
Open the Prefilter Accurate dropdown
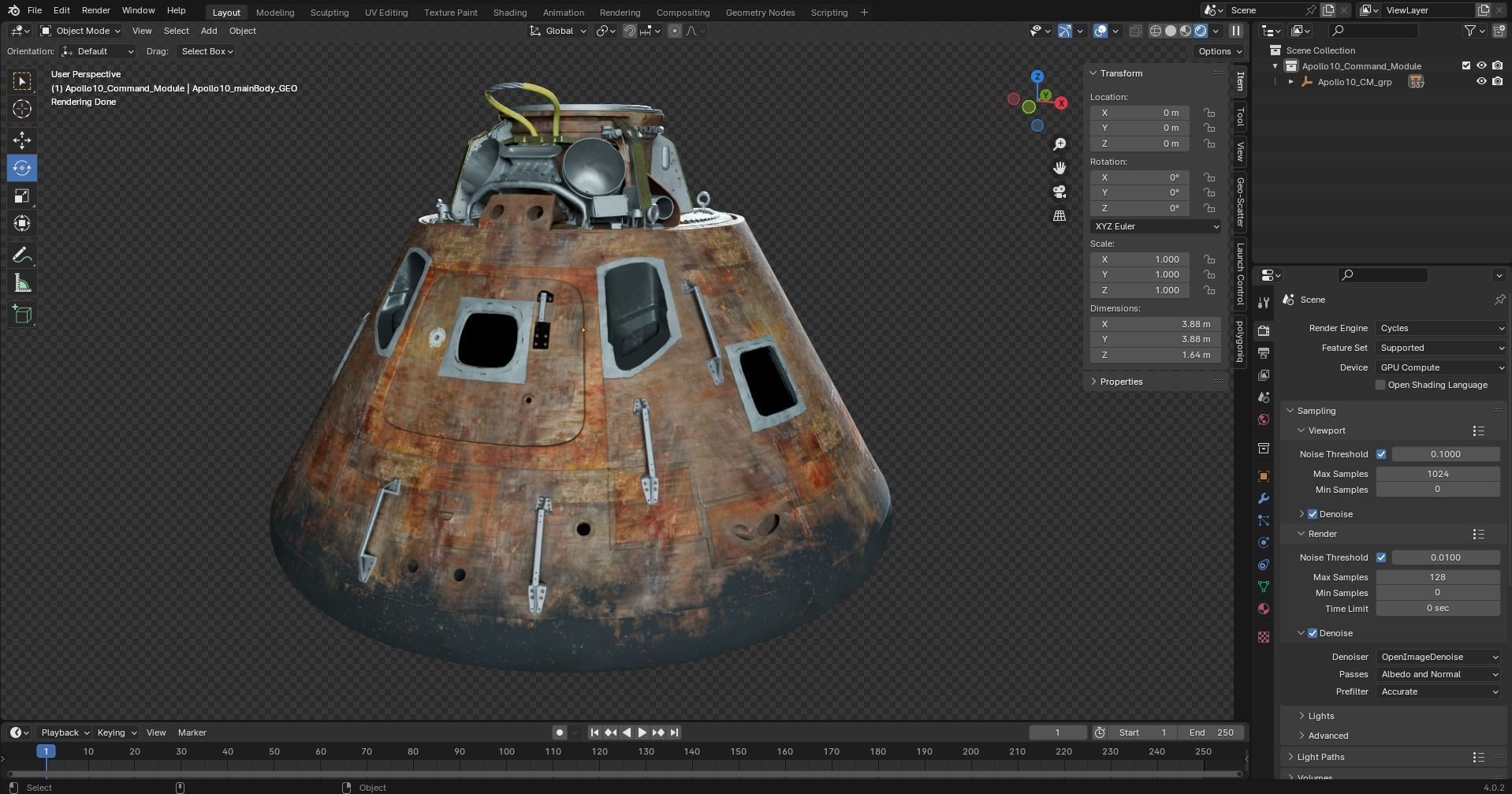click(x=1439, y=691)
